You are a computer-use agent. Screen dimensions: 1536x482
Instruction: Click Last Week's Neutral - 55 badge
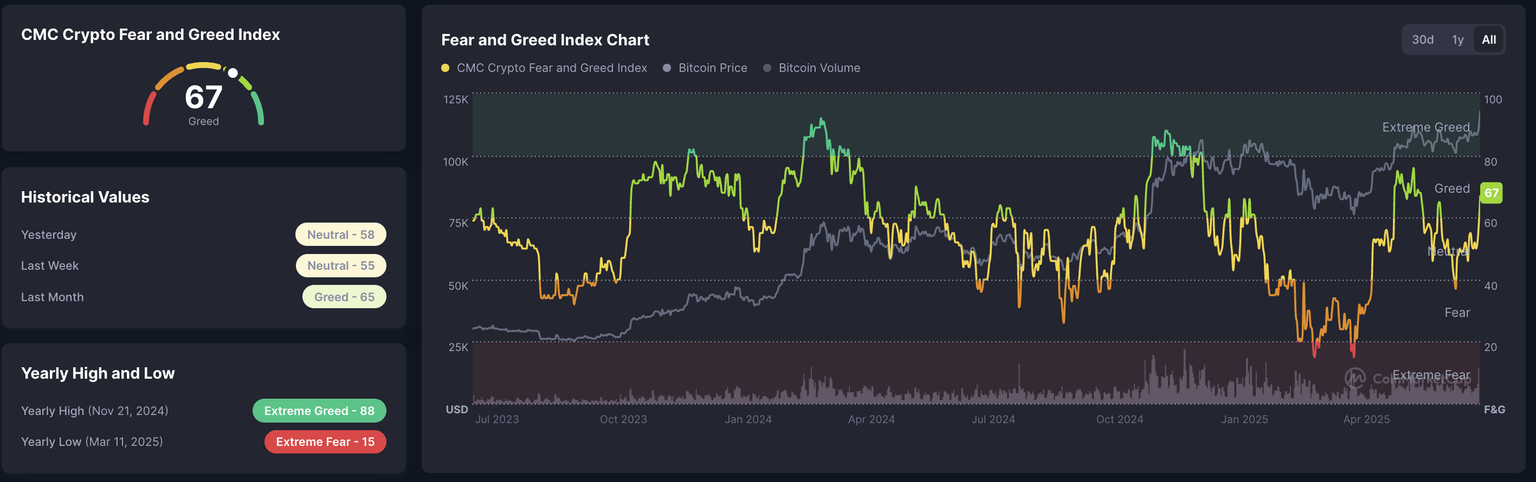340,266
